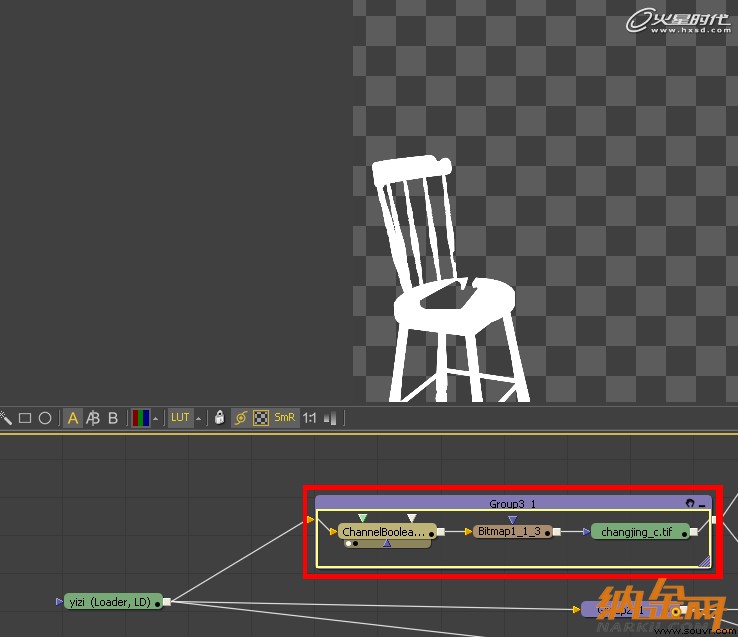Collapse the Group3_1 group
Viewport: 738px width, 637px height.
[x=702, y=504]
